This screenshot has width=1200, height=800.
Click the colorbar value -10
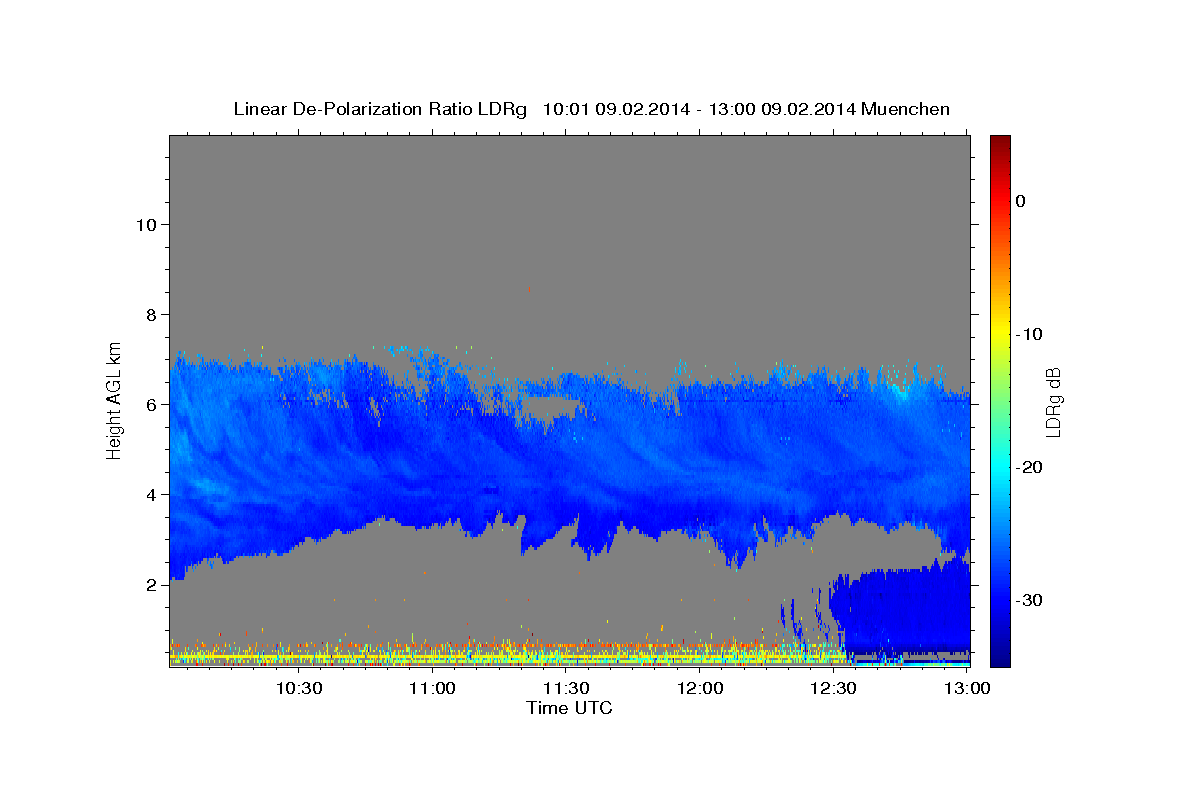1028,334
